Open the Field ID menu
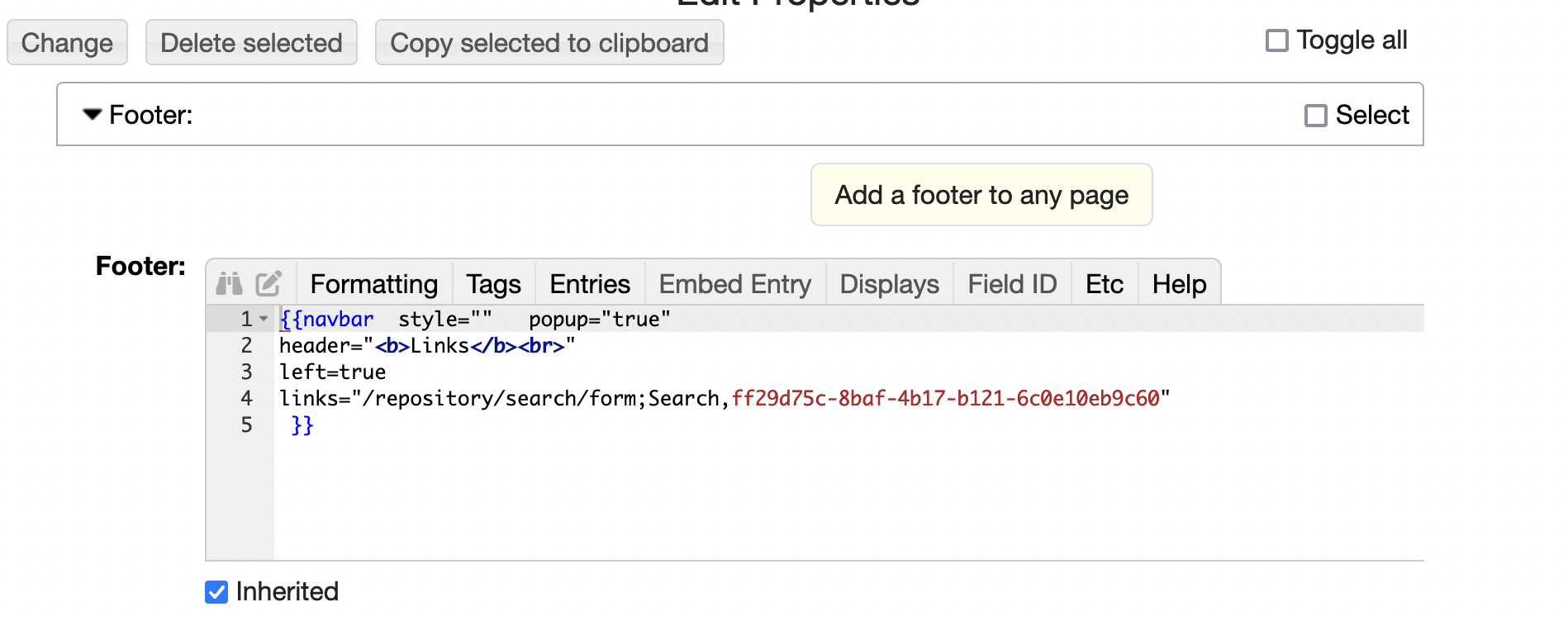Viewport: 1568px width, 621px height. click(1012, 284)
